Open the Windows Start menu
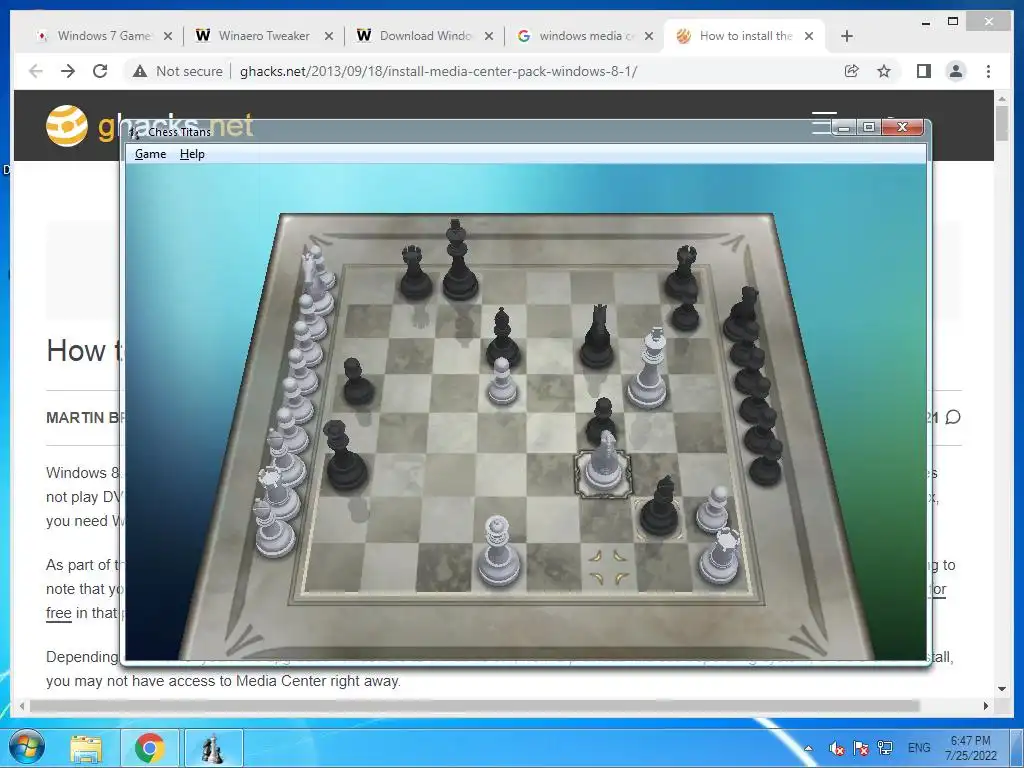Viewport: 1024px width, 768px height. coord(27,747)
